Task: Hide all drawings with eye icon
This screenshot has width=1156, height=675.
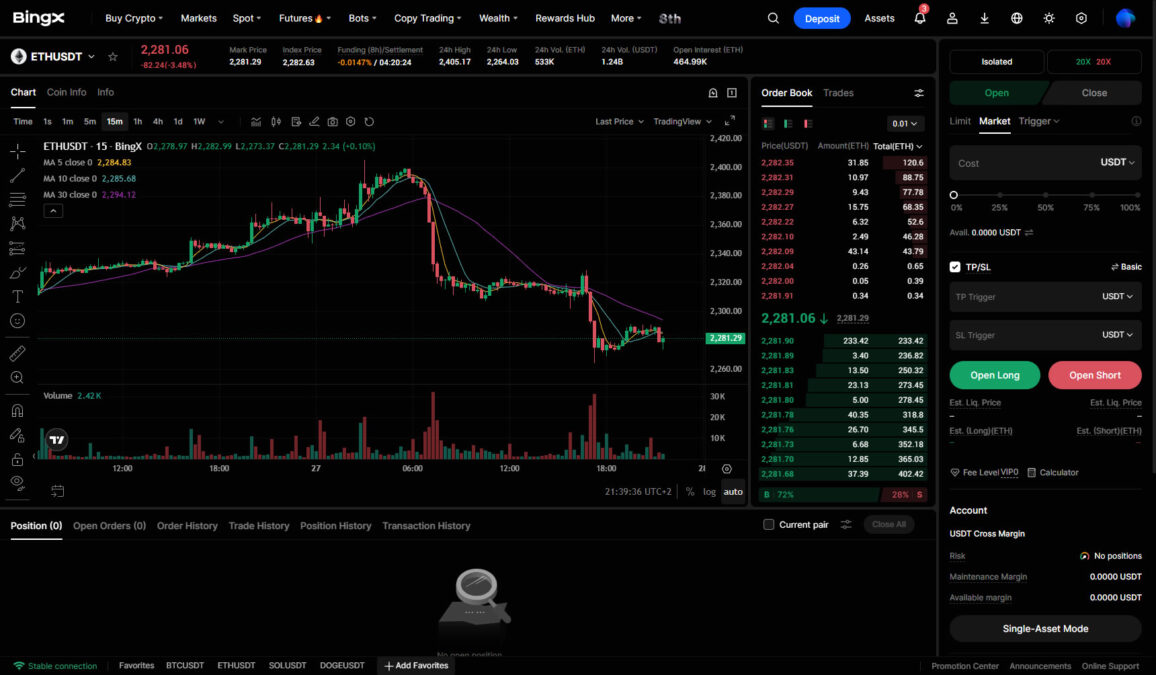Action: click(x=18, y=483)
